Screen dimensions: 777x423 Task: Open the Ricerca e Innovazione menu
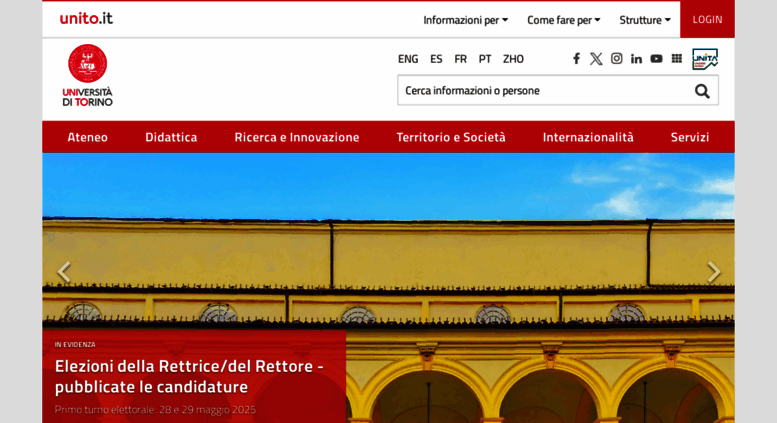point(297,137)
